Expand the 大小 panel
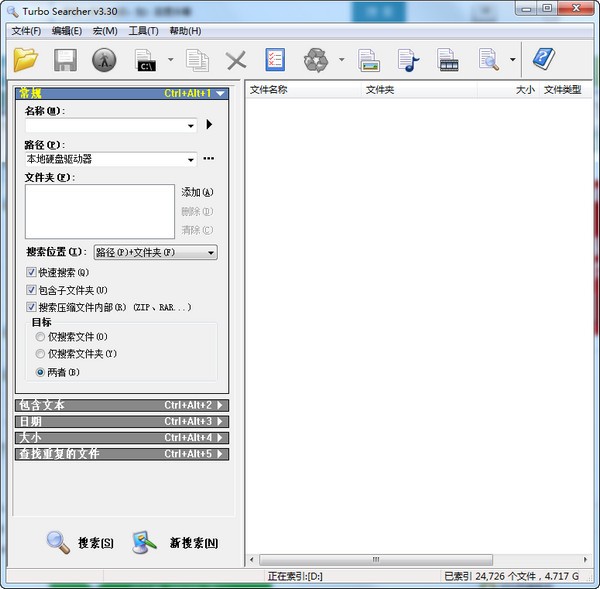The width and height of the screenshot is (600, 589). pos(122,438)
